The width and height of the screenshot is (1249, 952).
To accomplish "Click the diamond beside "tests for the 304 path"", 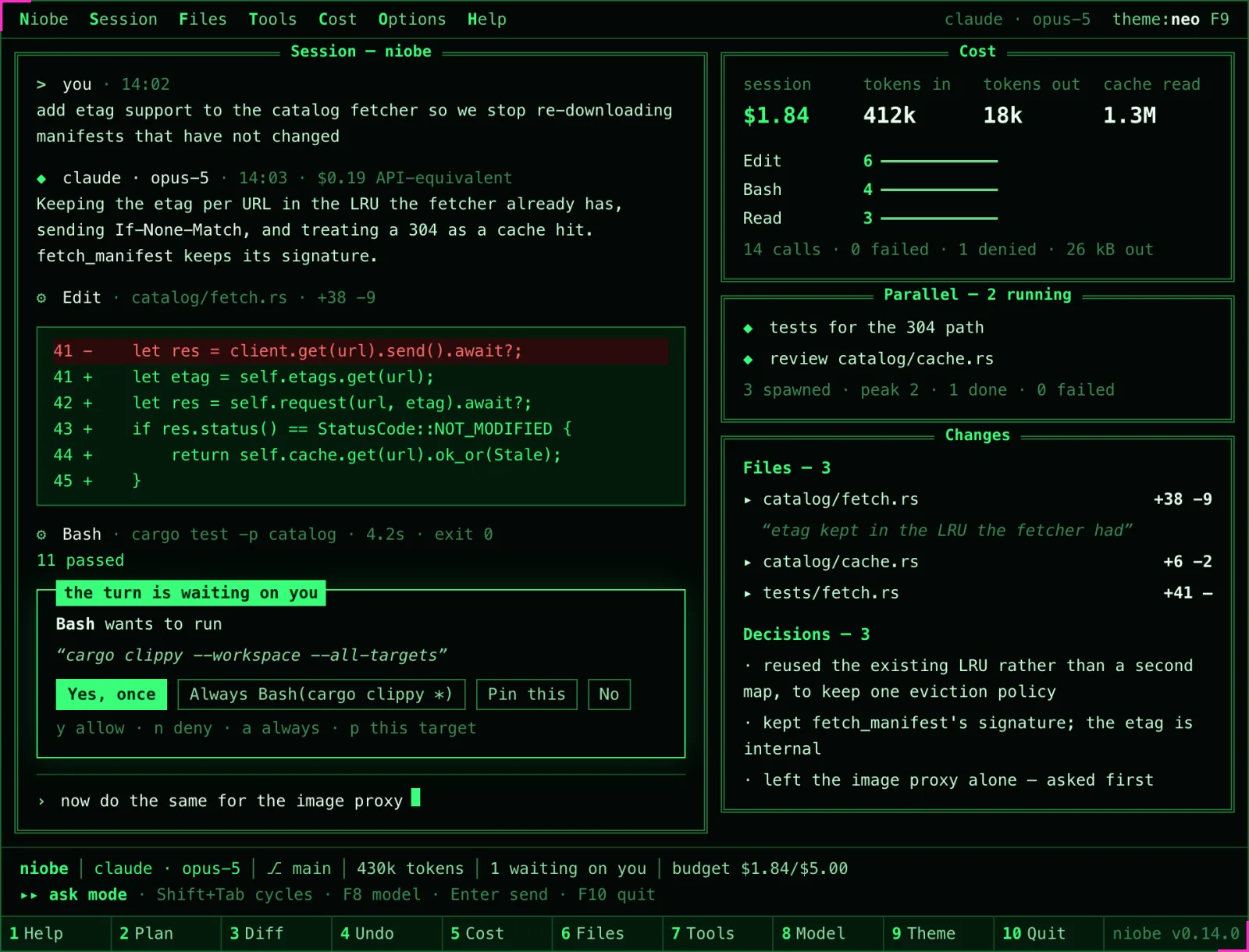I will click(748, 329).
